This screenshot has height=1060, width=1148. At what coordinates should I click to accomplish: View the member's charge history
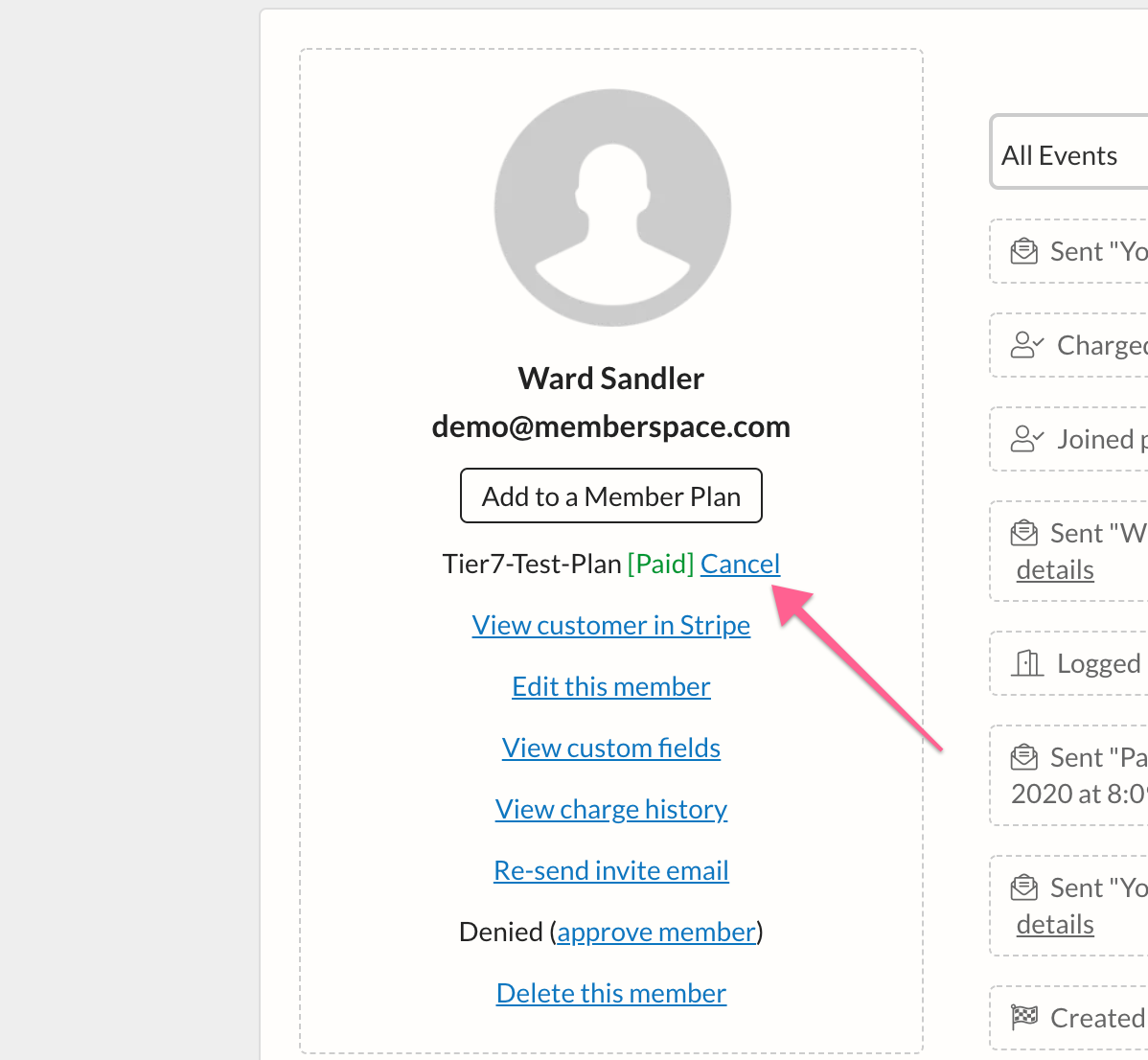point(610,808)
